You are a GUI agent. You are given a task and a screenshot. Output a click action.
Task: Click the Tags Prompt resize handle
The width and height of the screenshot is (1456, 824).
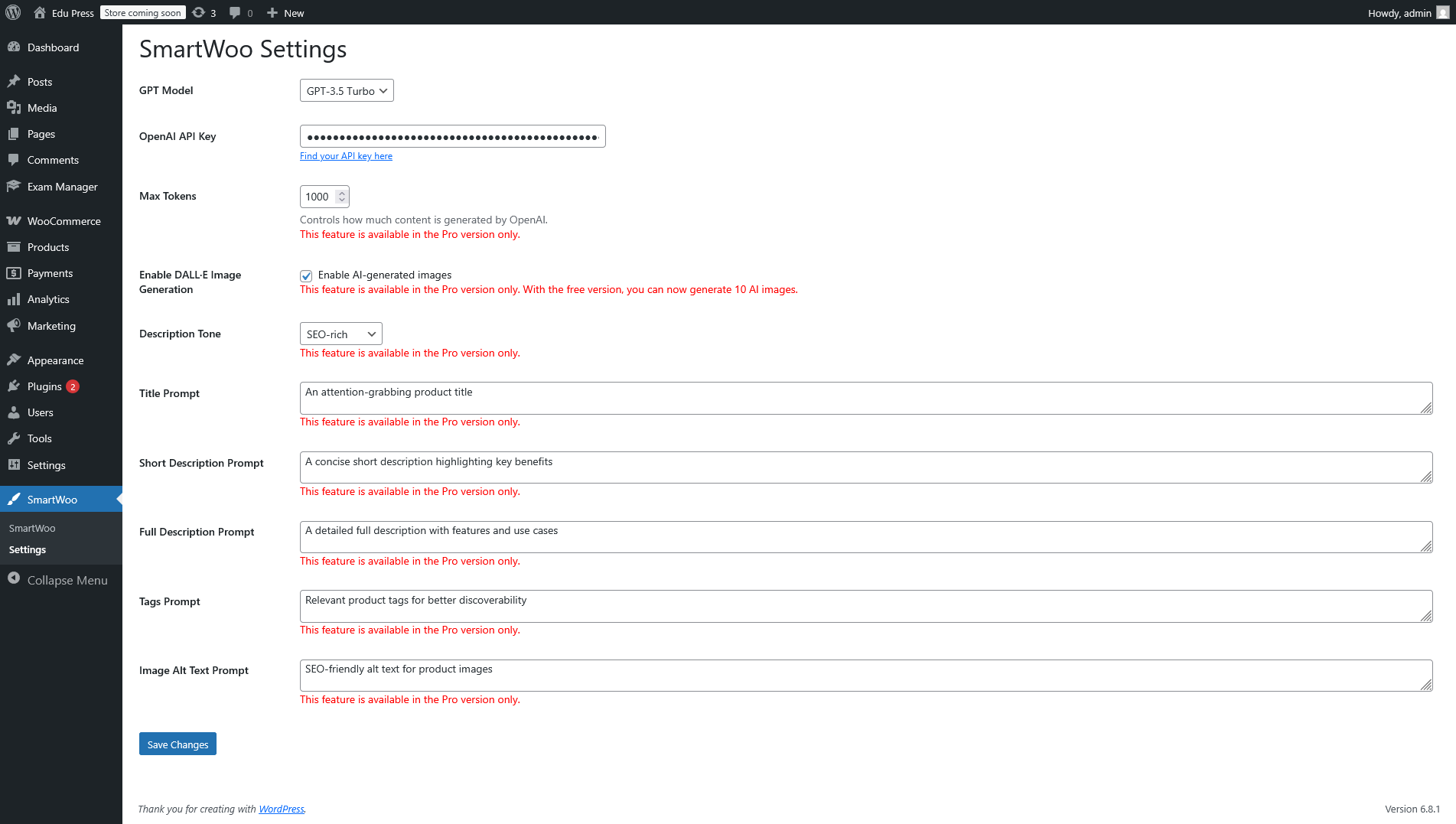click(1426, 616)
